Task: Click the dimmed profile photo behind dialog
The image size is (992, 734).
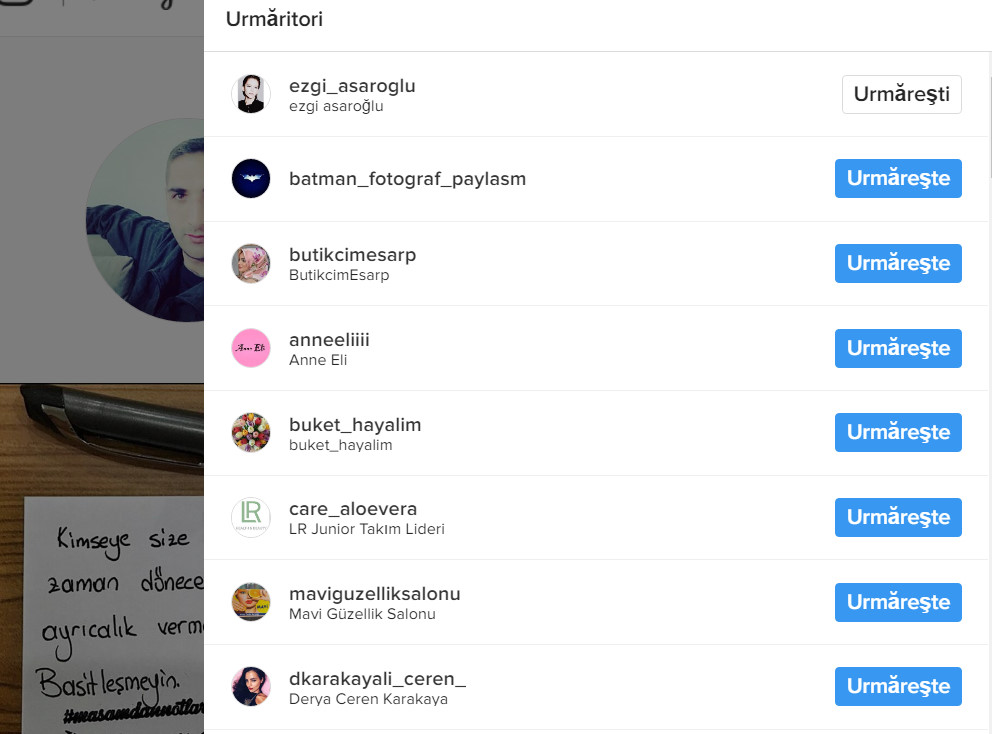Action: (x=145, y=220)
